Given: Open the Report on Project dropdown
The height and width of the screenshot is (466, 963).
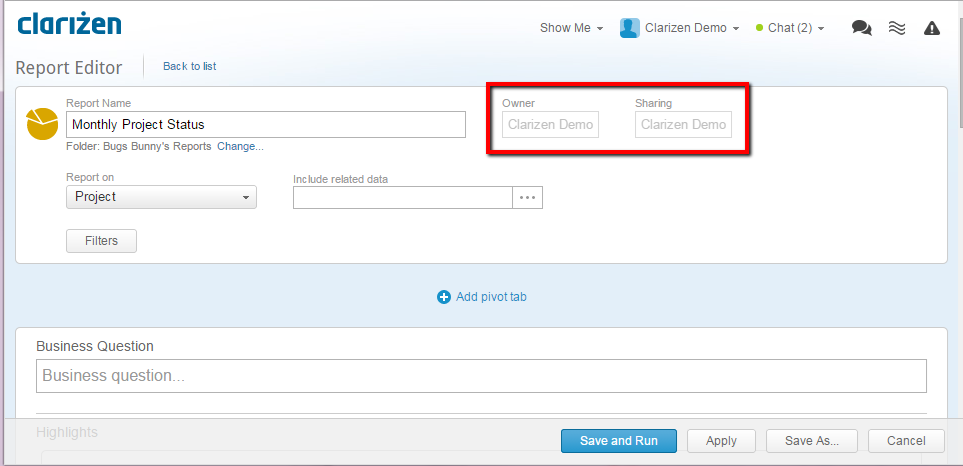Looking at the screenshot, I should click(x=162, y=197).
